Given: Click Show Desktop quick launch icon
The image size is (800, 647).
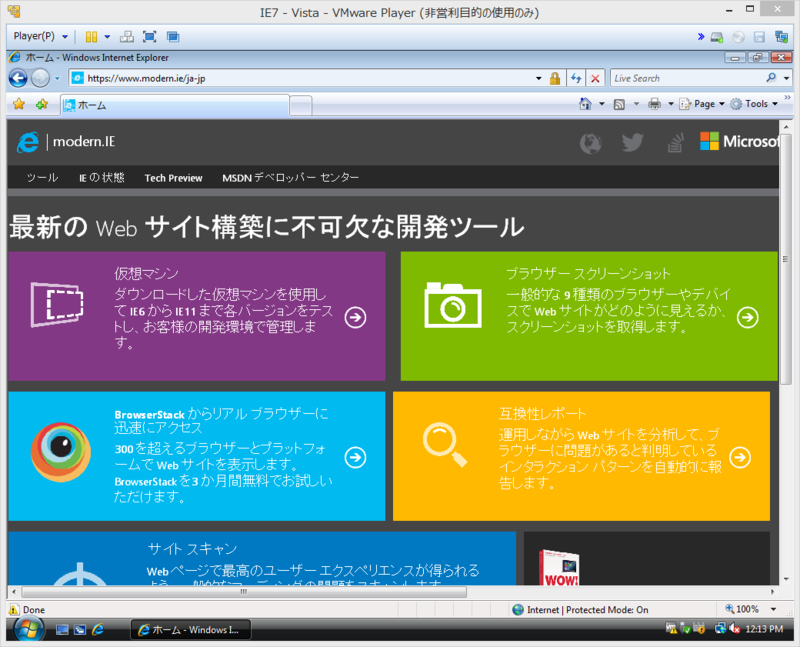Looking at the screenshot, I should click(x=62, y=630).
